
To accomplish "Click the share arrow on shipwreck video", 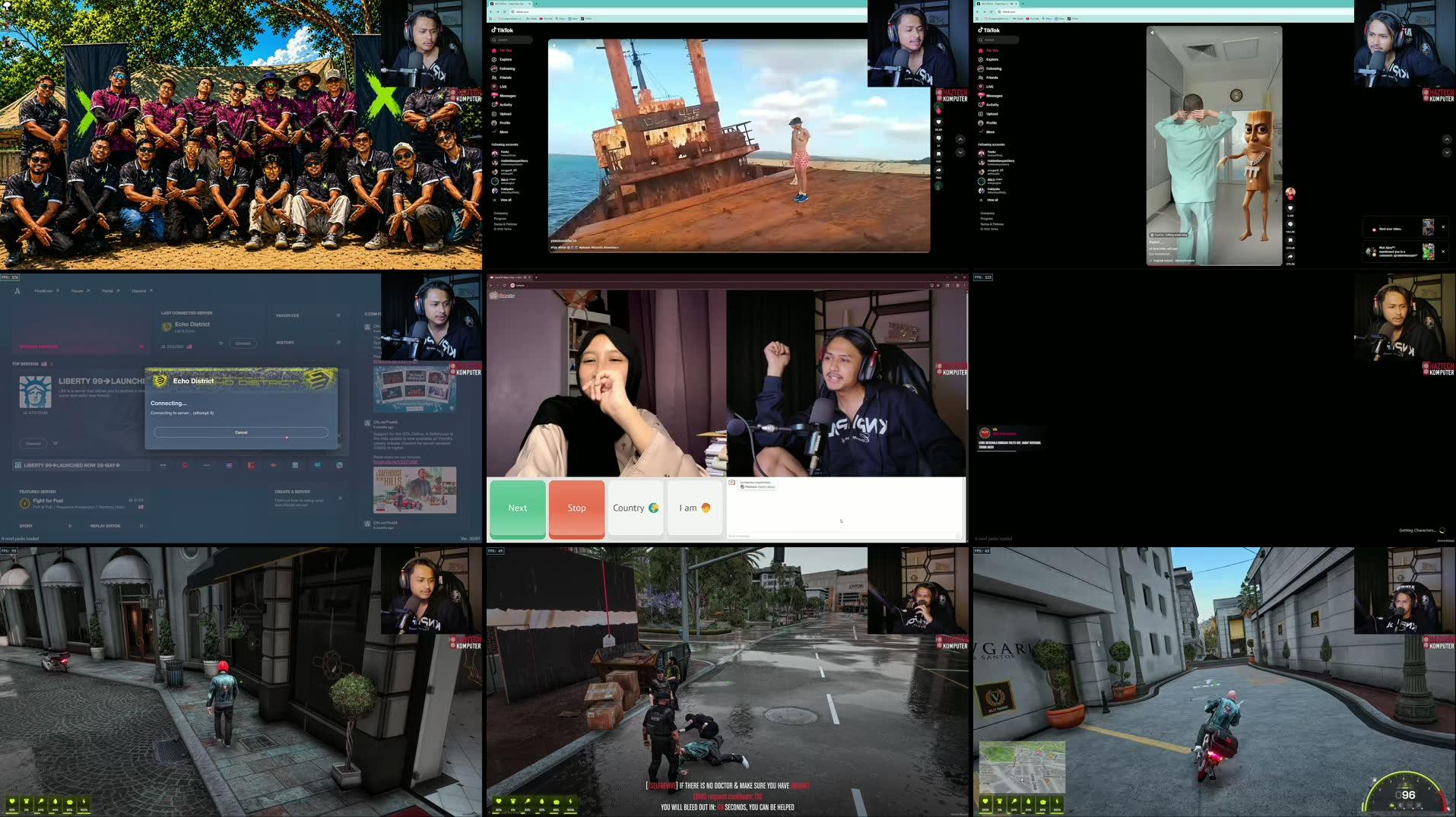I will [938, 170].
